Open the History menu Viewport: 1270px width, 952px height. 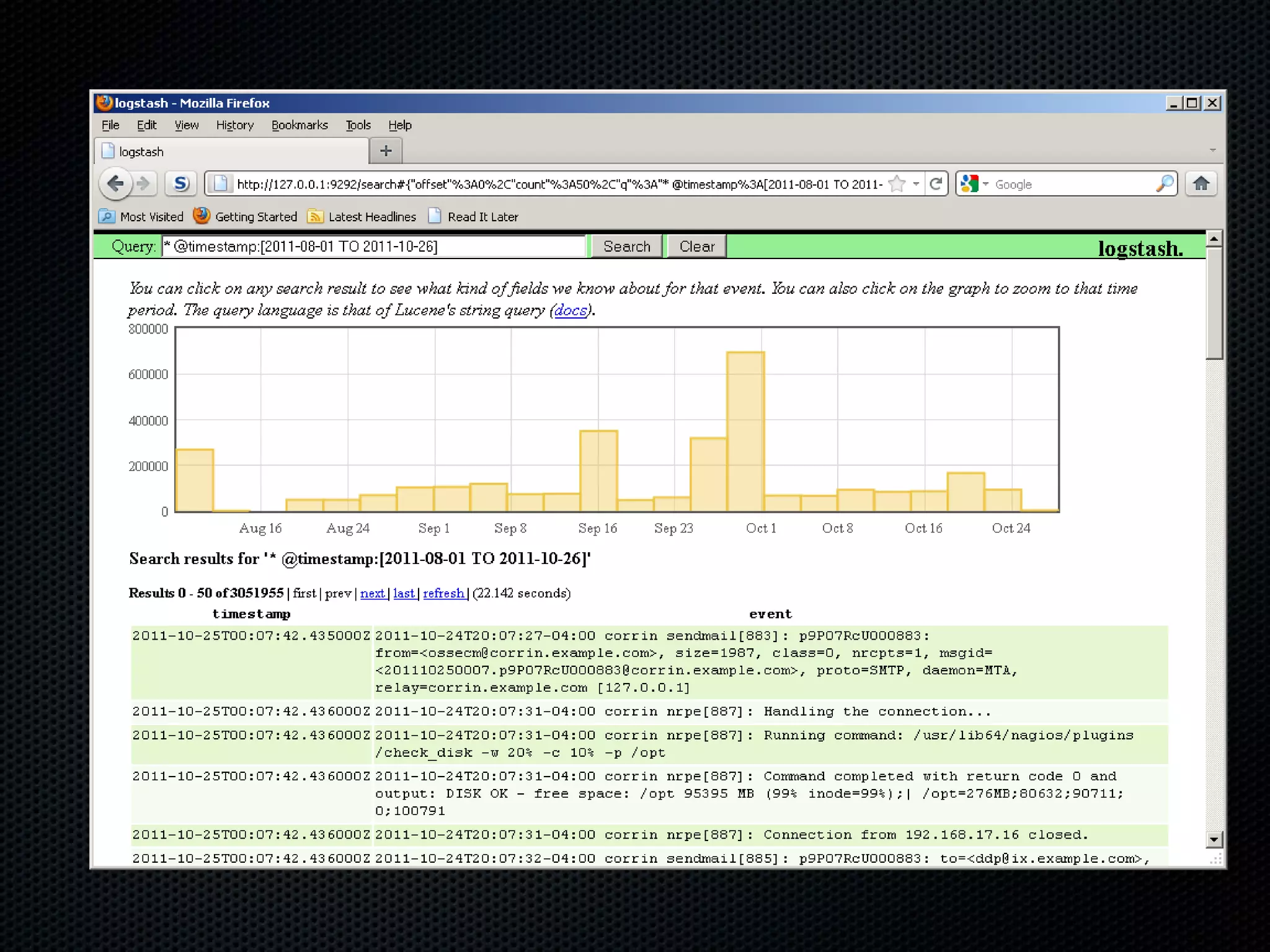234,125
